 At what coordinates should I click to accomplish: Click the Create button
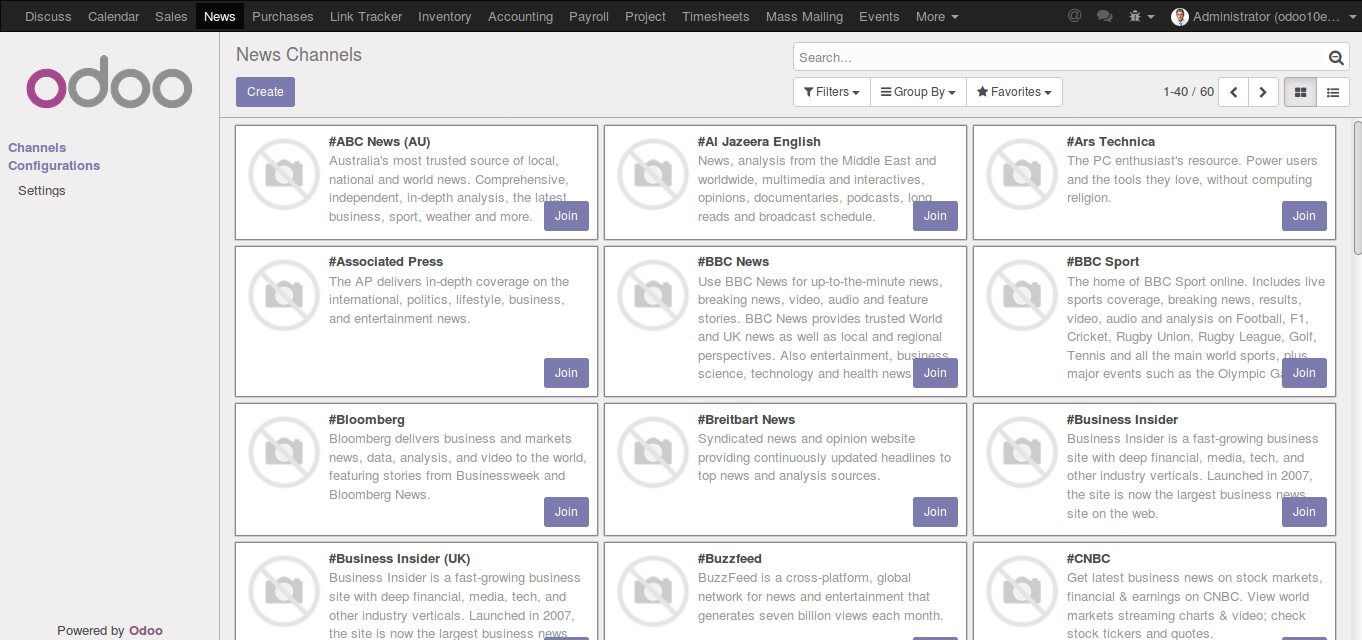(x=265, y=92)
